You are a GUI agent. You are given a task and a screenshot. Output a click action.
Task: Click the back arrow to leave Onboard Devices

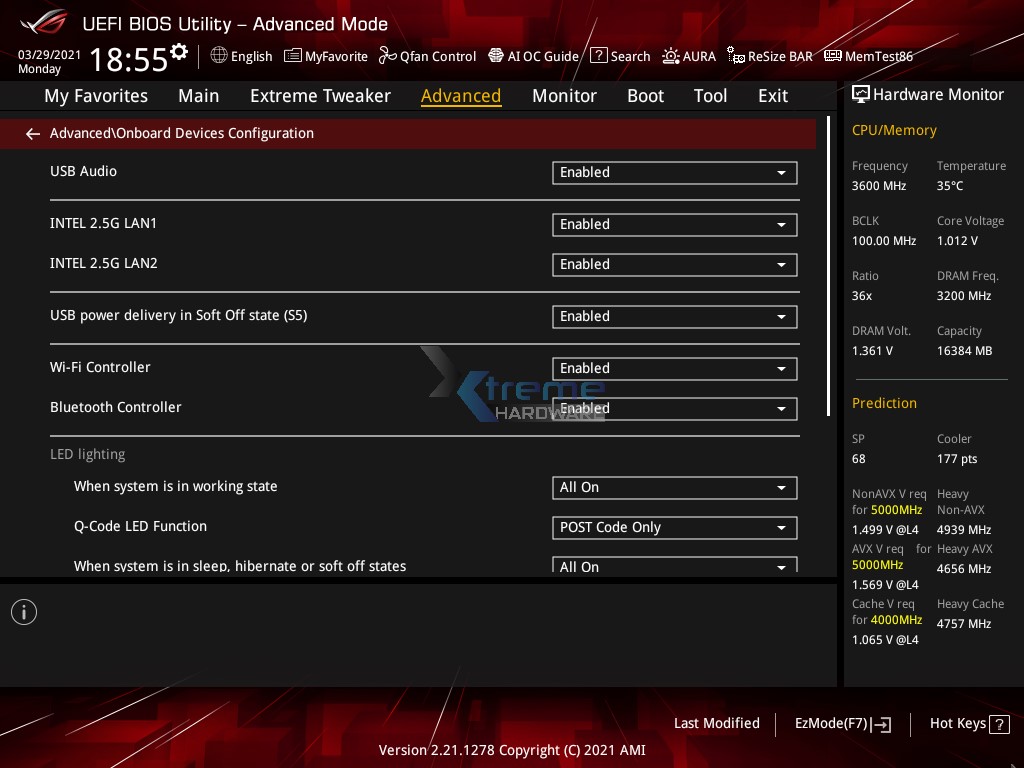click(32, 133)
